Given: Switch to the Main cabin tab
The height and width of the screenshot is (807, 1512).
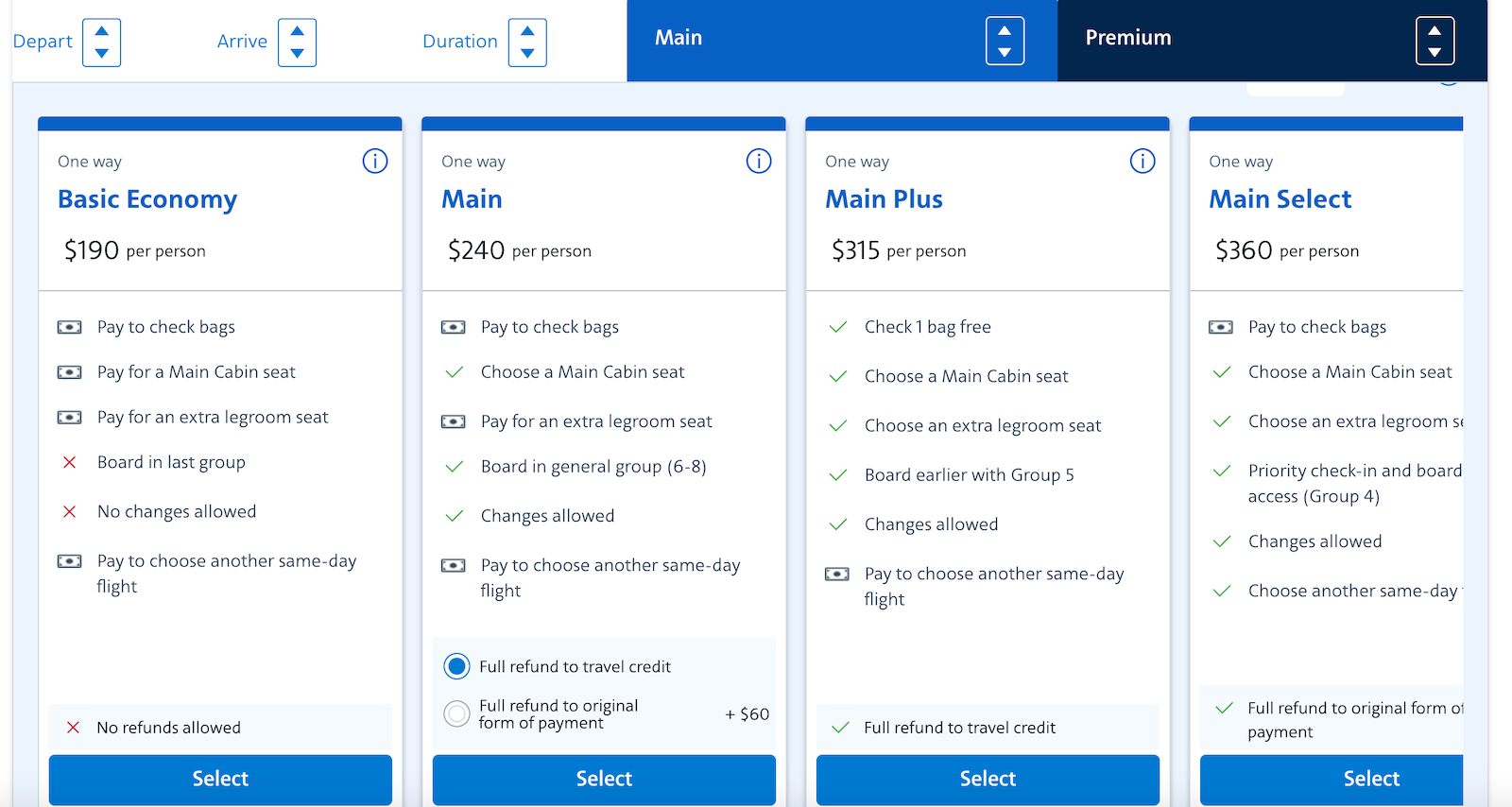Looking at the screenshot, I should tap(842, 40).
